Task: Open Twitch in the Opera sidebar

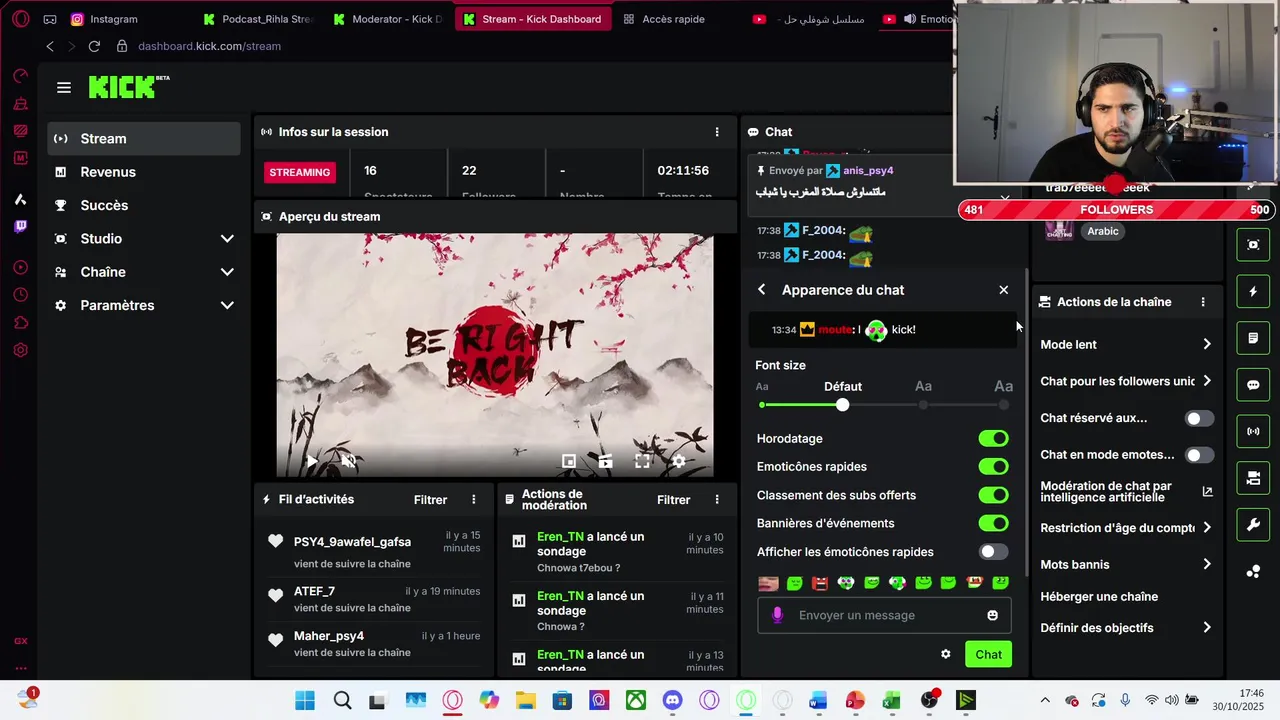Action: click(x=20, y=226)
